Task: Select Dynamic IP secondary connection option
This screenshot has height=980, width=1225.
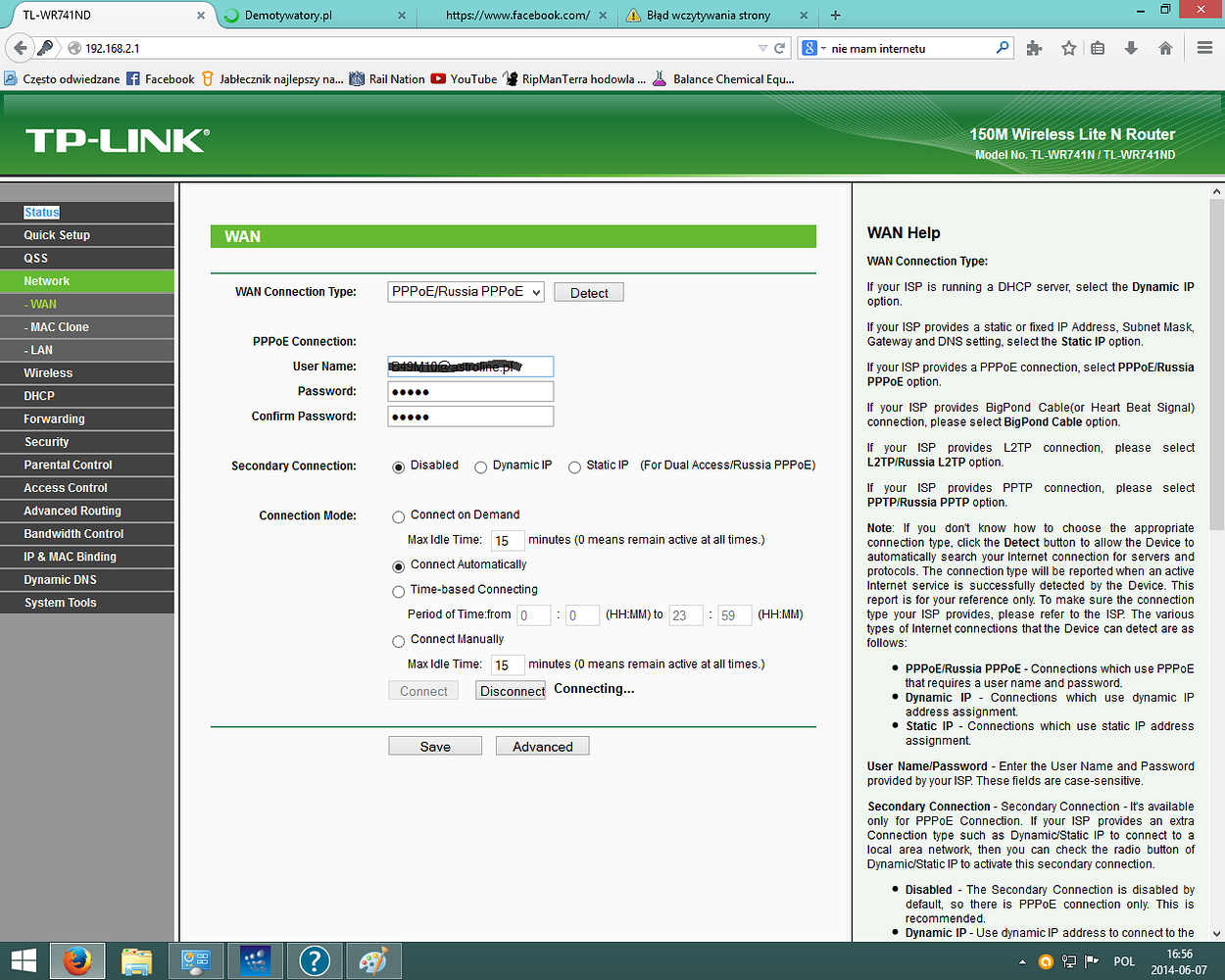Action: [481, 467]
